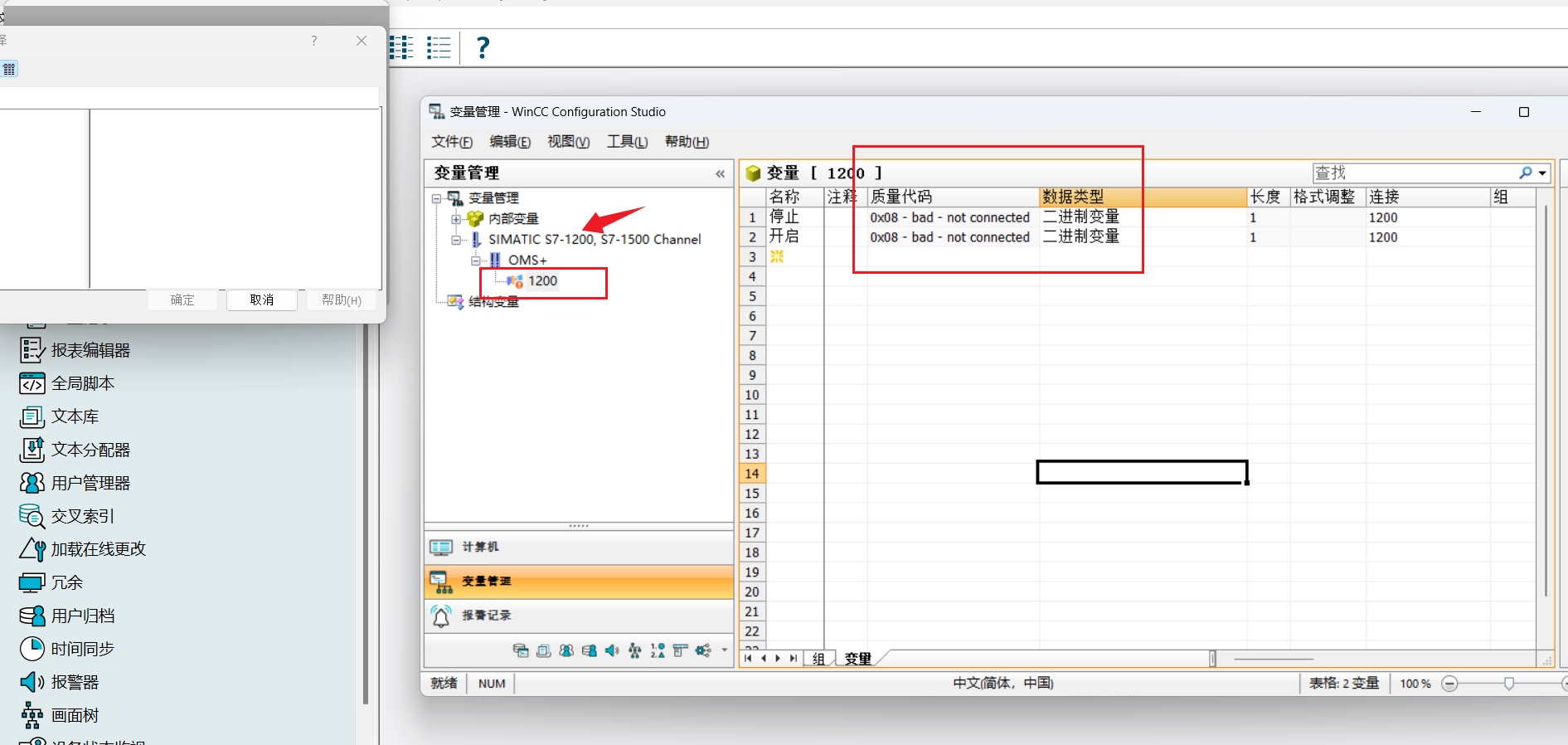Open 报表编辑器 (Report Designer) in sidebar
1568x745 pixels.
(x=90, y=350)
